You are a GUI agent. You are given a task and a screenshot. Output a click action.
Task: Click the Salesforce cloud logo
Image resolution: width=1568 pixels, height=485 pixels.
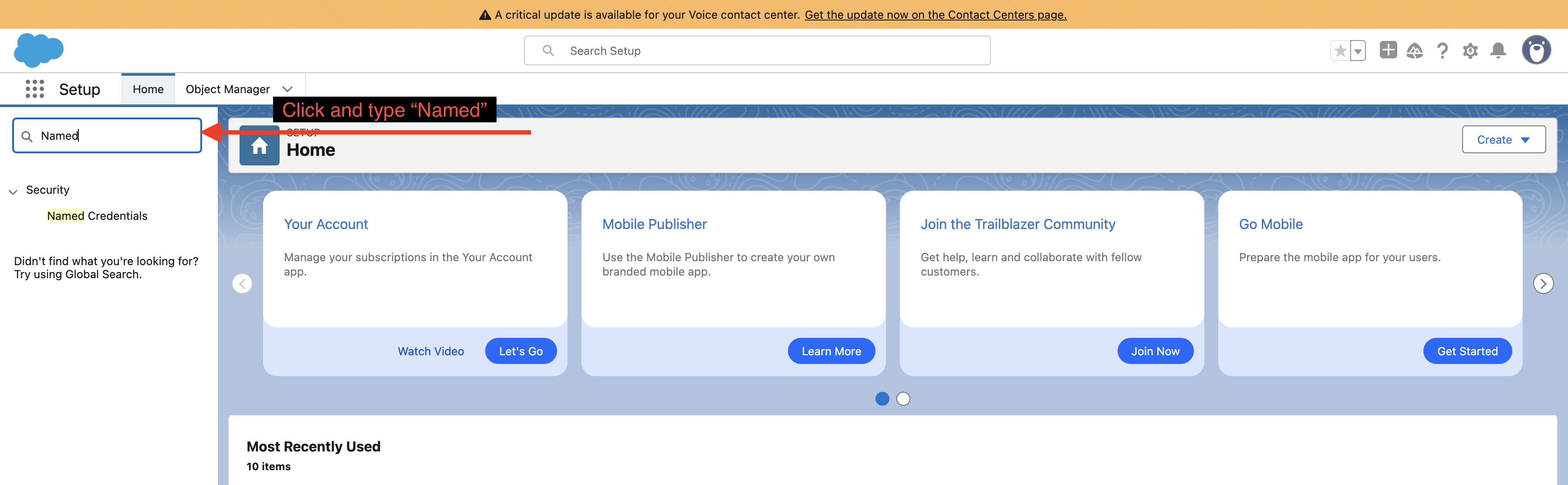[x=38, y=50]
